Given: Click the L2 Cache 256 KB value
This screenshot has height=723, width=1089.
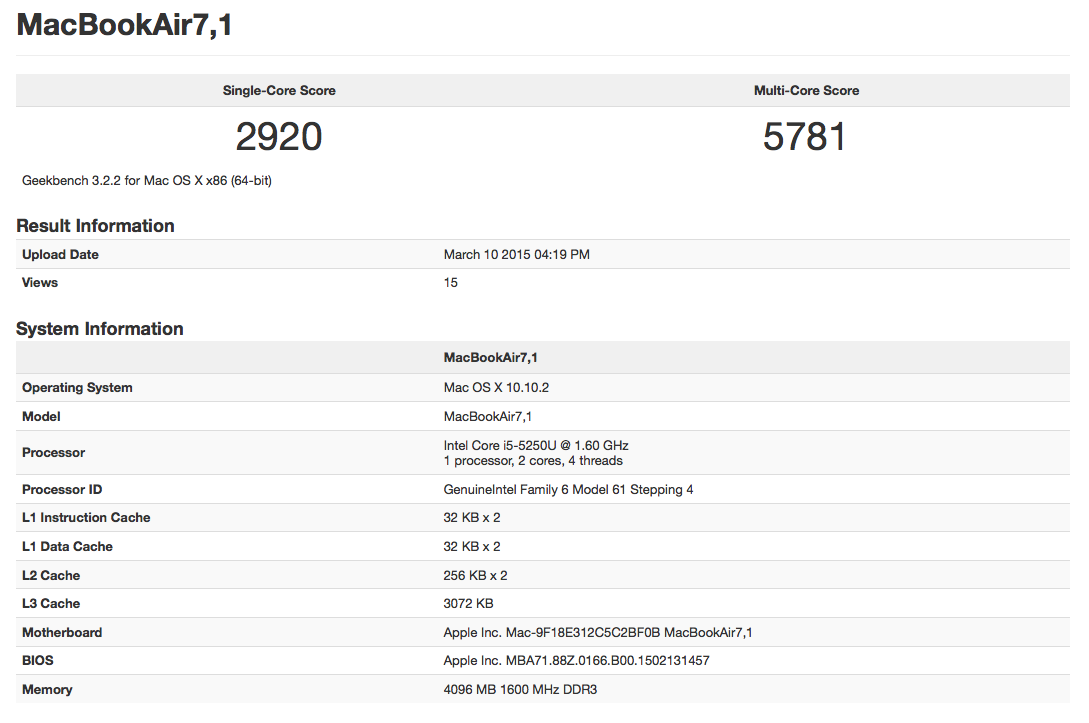Looking at the screenshot, I should [x=475, y=576].
